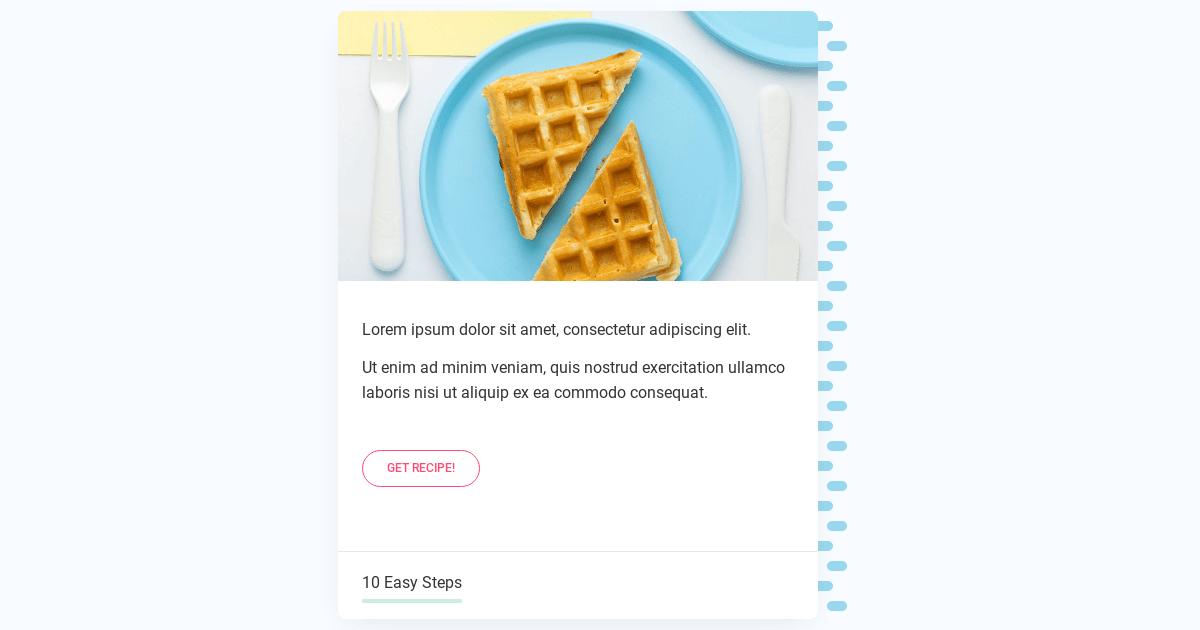1200x630 pixels.
Task: Click the topmost blue notebook binding tab
Action: coord(825,26)
